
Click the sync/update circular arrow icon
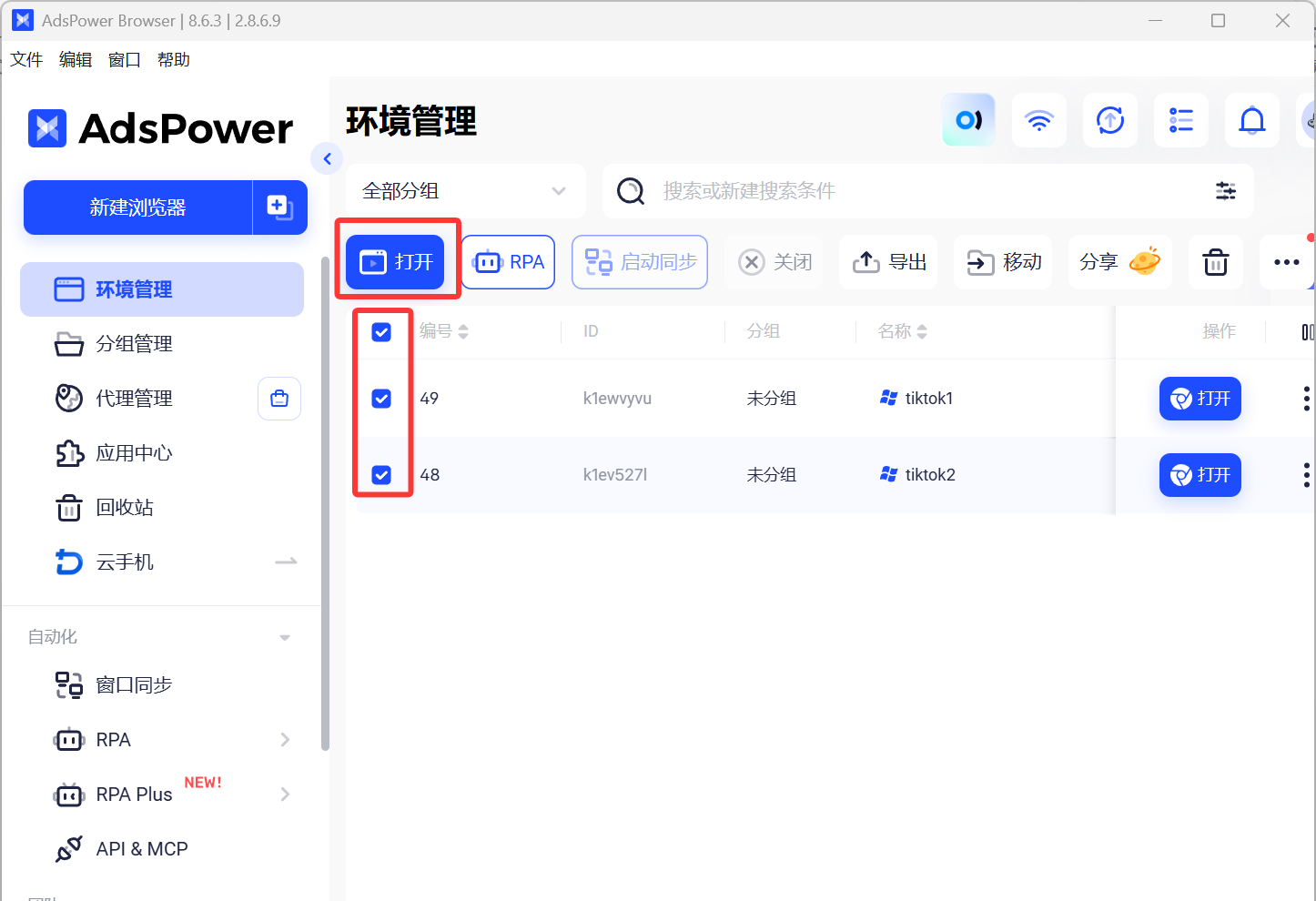1110,120
